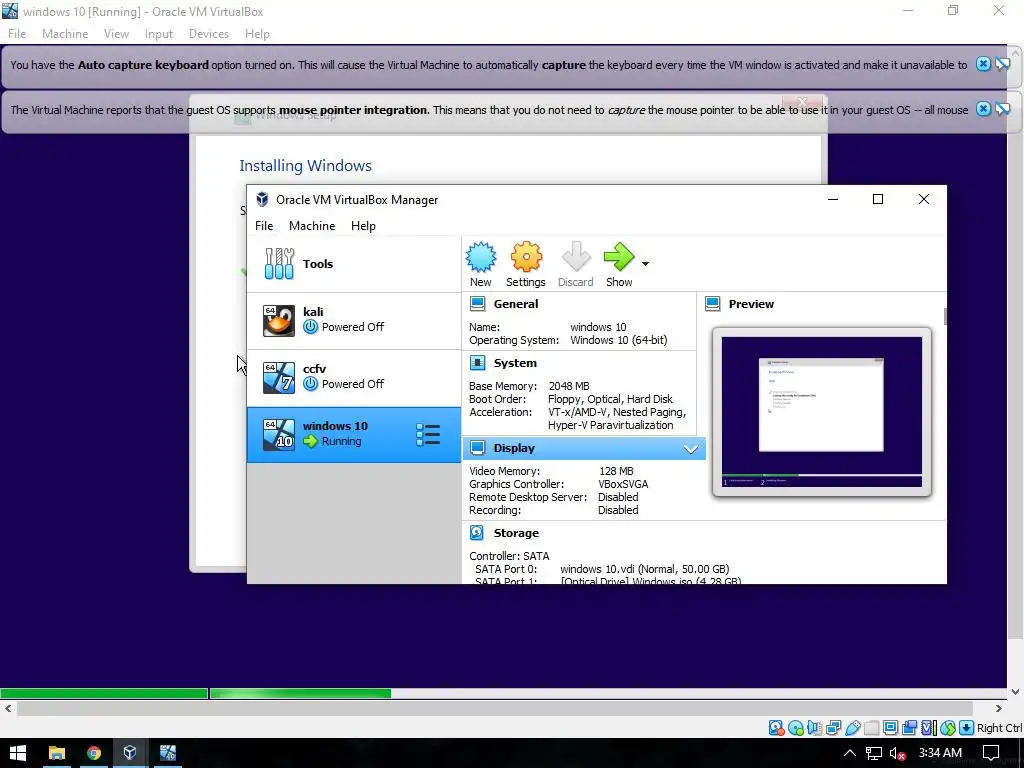Collapse the Display section chevron

(691, 449)
